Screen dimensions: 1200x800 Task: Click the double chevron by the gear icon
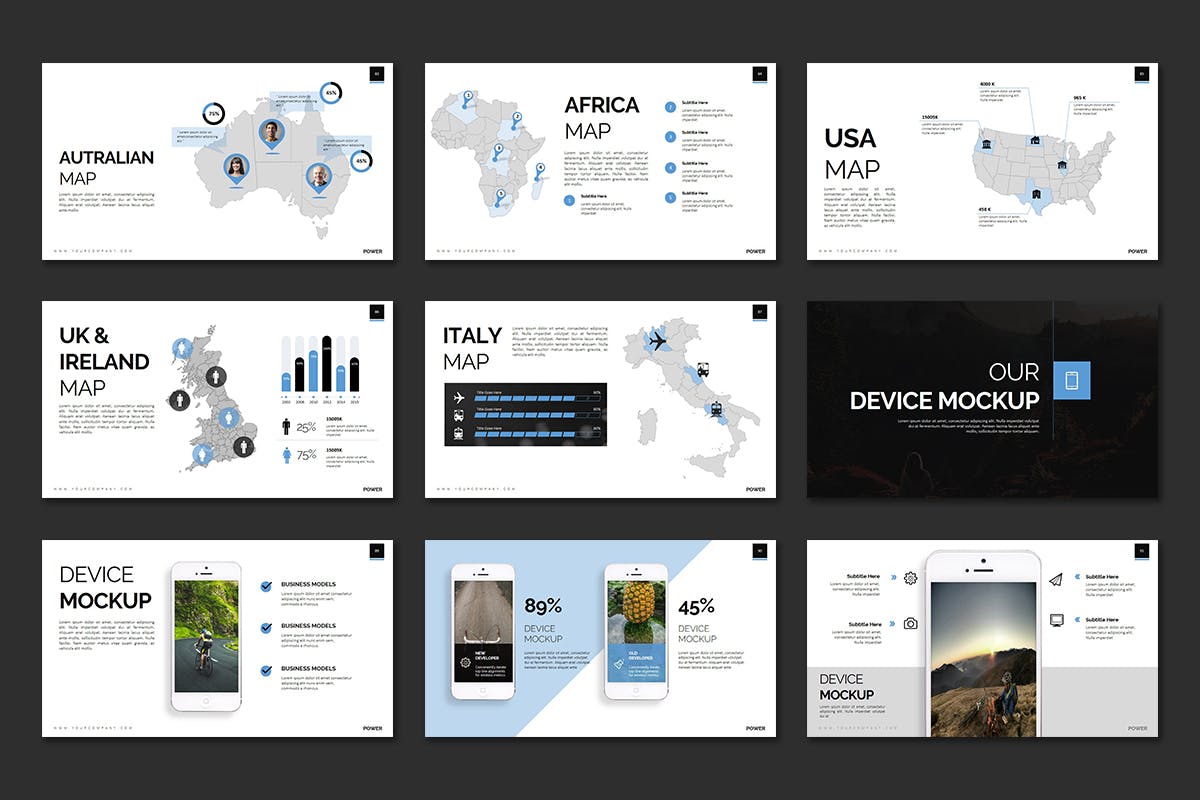(x=891, y=577)
